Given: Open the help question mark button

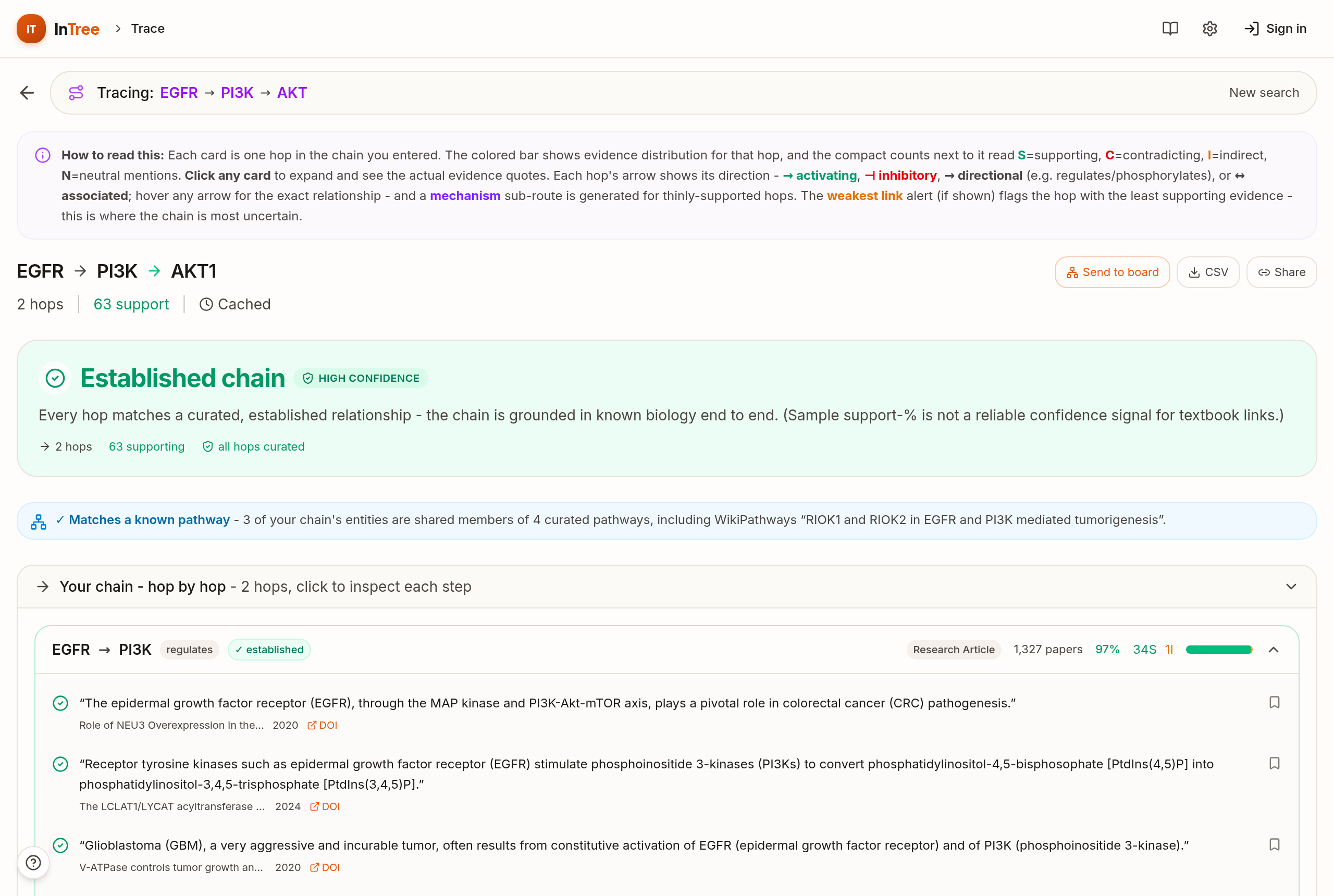Looking at the screenshot, I should click(34, 862).
